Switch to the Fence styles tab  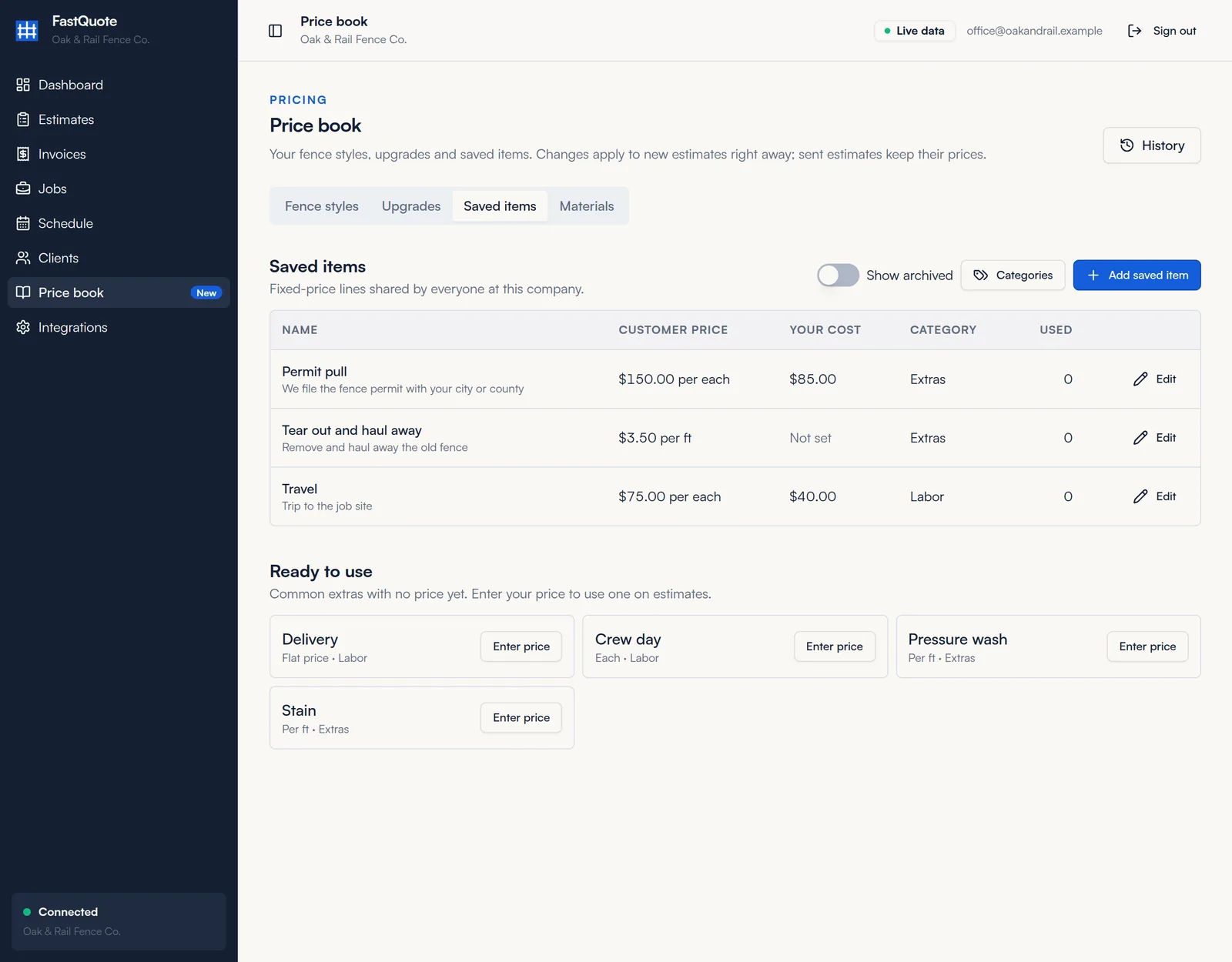pos(322,206)
